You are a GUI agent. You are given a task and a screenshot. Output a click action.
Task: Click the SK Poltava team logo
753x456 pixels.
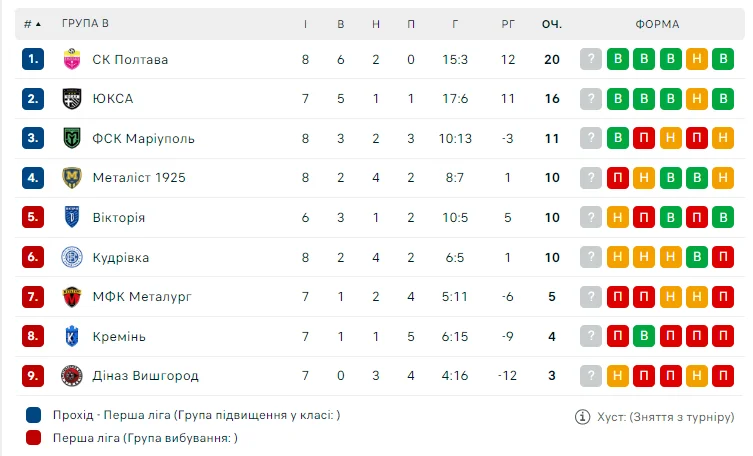(71, 59)
